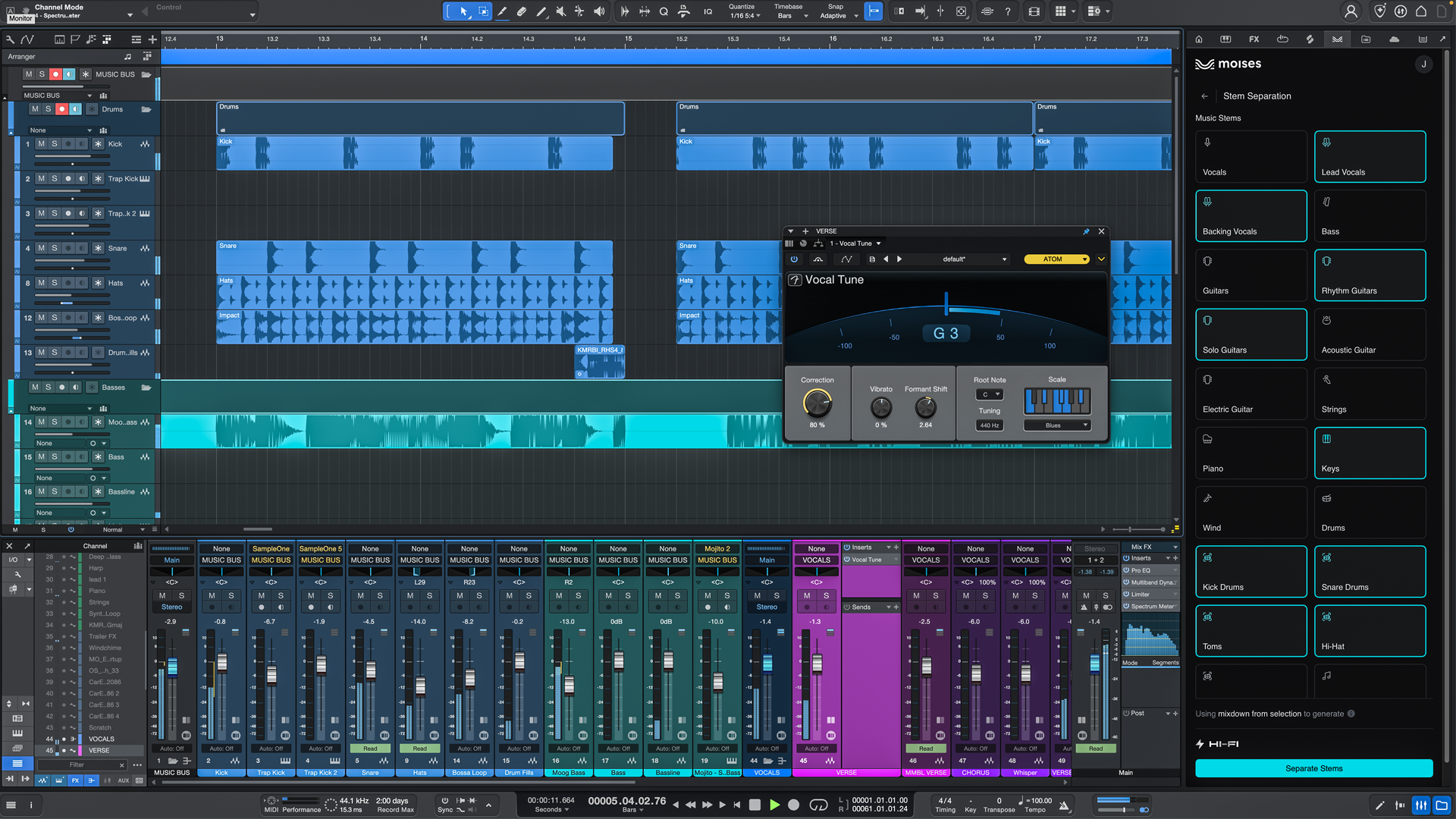Image resolution: width=1456 pixels, height=819 pixels.
Task: Select the Bend tool
Action: 579,11
